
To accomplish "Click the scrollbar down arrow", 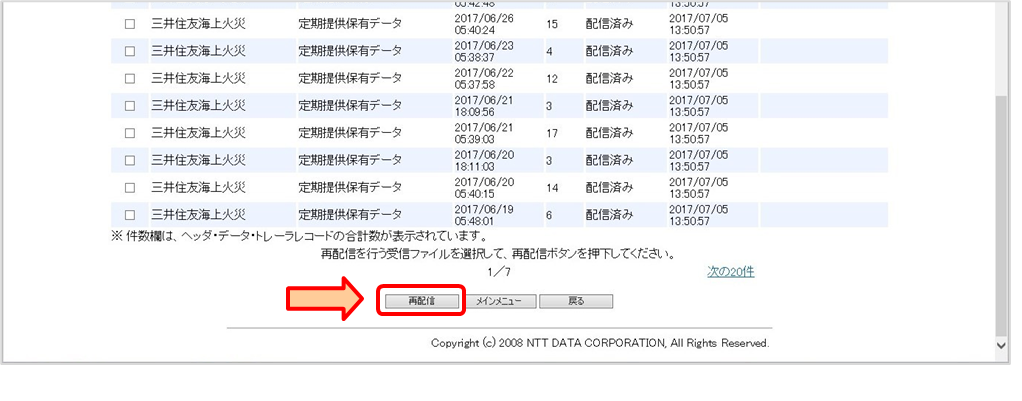I will (x=1003, y=344).
